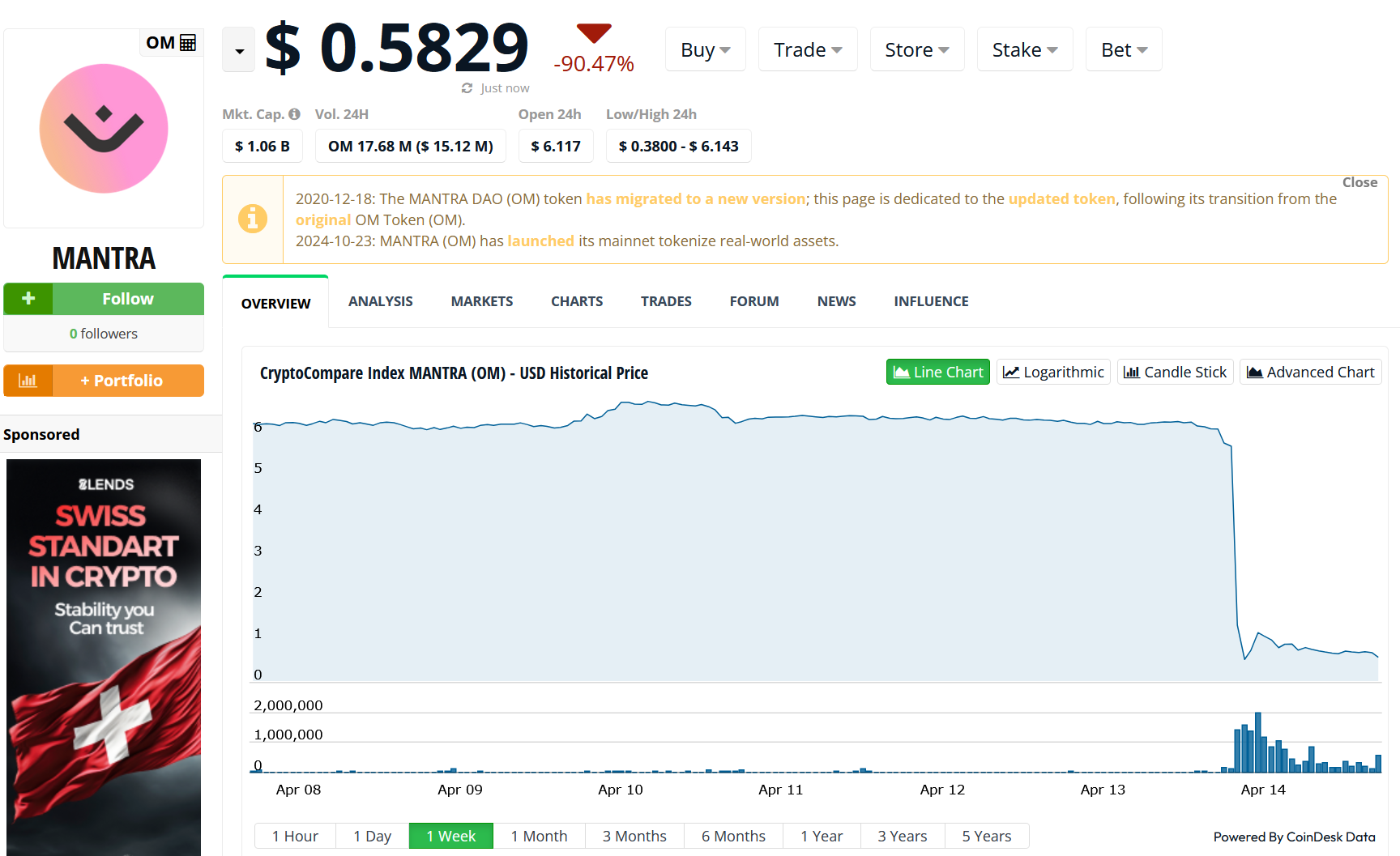Screen dimensions: 1400x856
Task: Refresh the price with the refresh icon
Action: pos(466,87)
